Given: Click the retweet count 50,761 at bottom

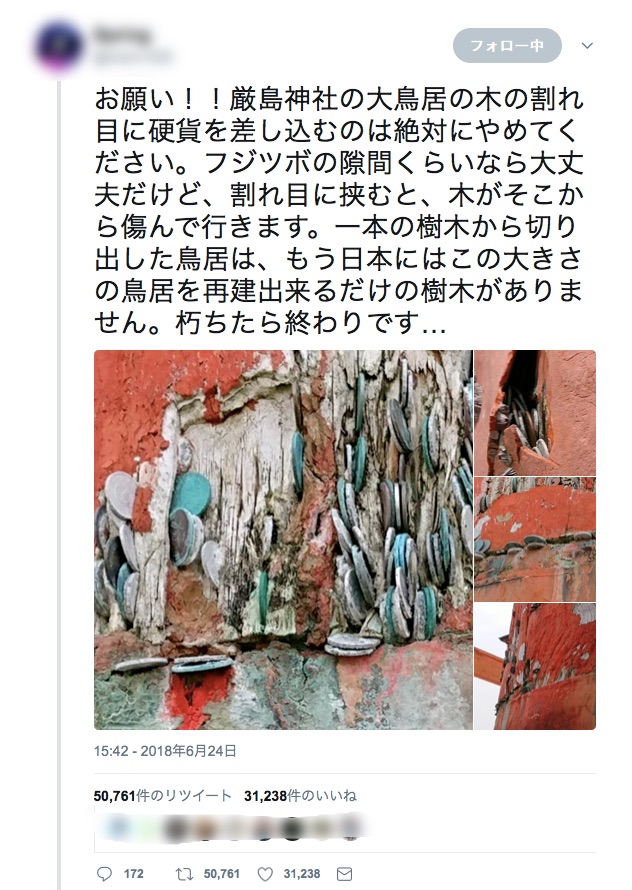Looking at the screenshot, I should (222, 874).
